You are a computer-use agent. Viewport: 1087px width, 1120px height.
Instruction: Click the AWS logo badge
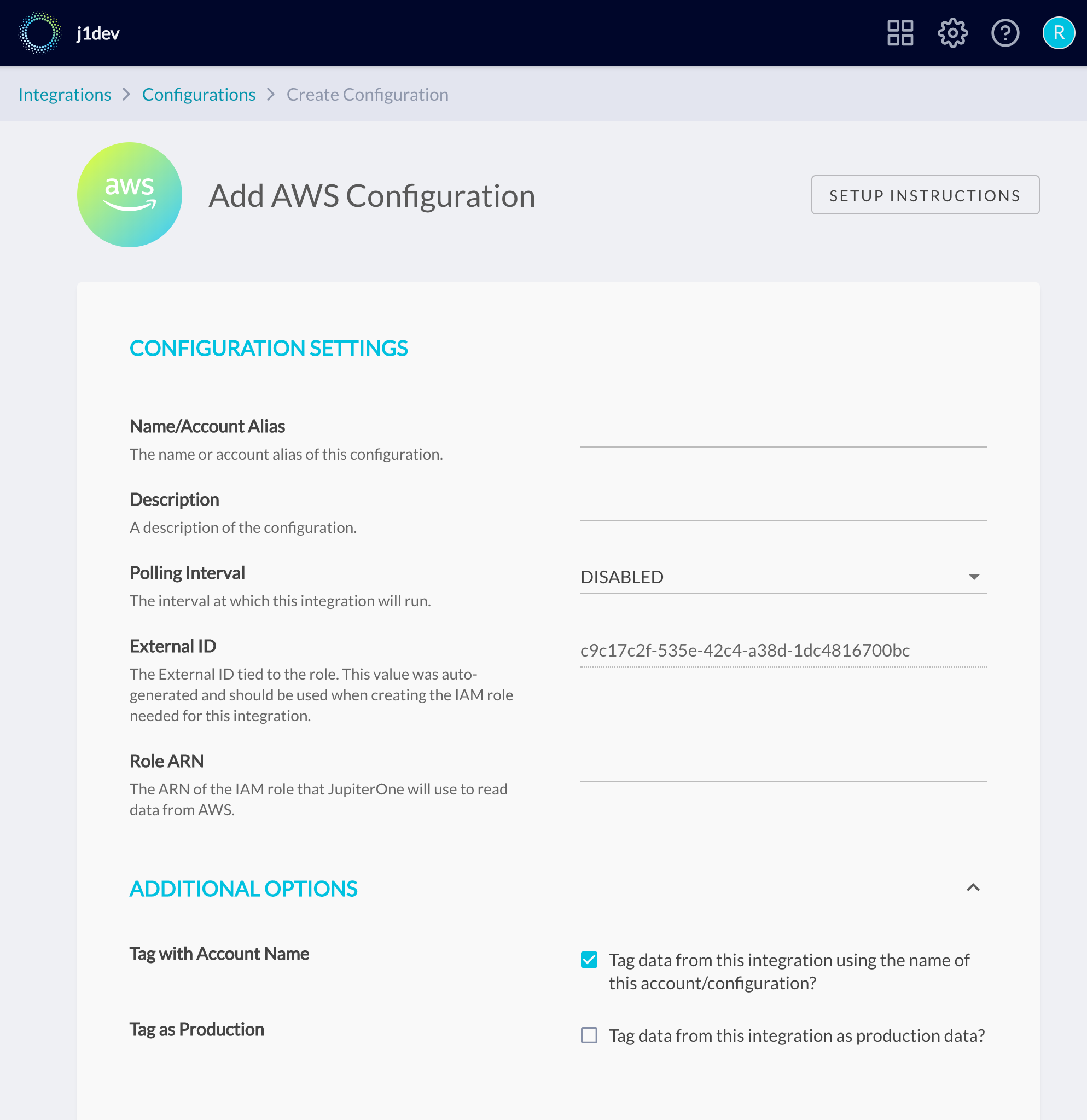pyautogui.click(x=130, y=195)
